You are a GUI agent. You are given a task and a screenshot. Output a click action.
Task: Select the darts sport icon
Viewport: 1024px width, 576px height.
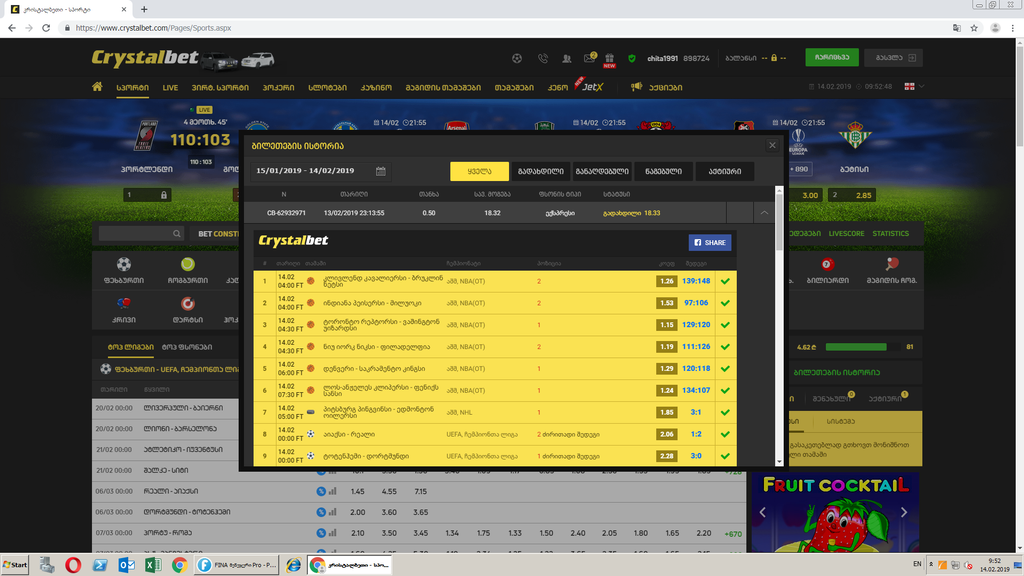[187, 304]
